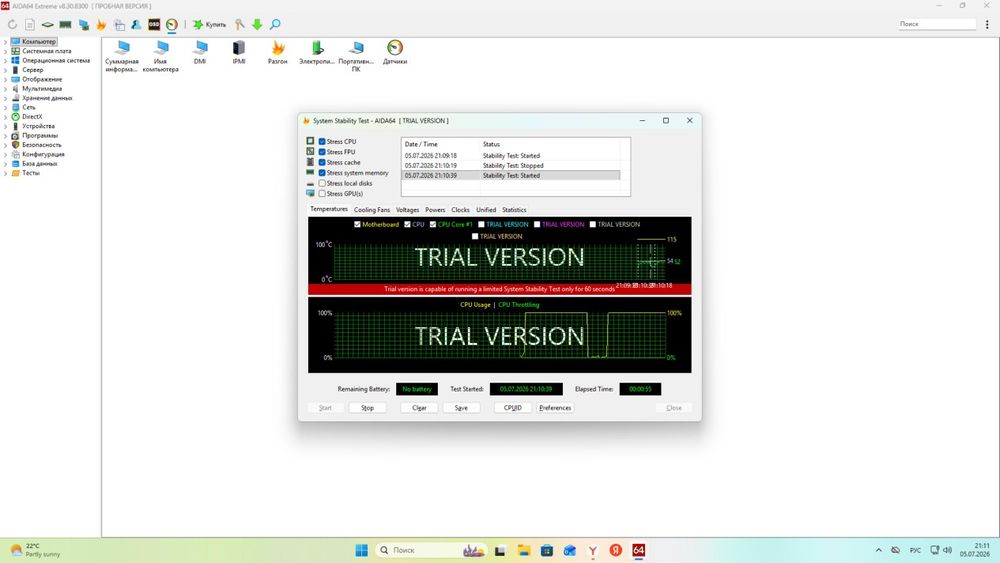1000x563 pixels.
Task: Expand the Мультимедиа tree node
Action: pos(5,89)
